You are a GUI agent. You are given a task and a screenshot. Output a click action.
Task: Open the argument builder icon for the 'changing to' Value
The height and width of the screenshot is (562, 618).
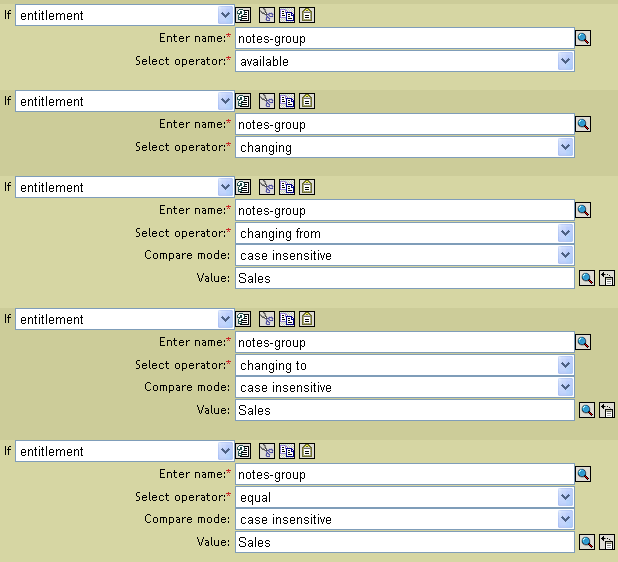coord(606,411)
